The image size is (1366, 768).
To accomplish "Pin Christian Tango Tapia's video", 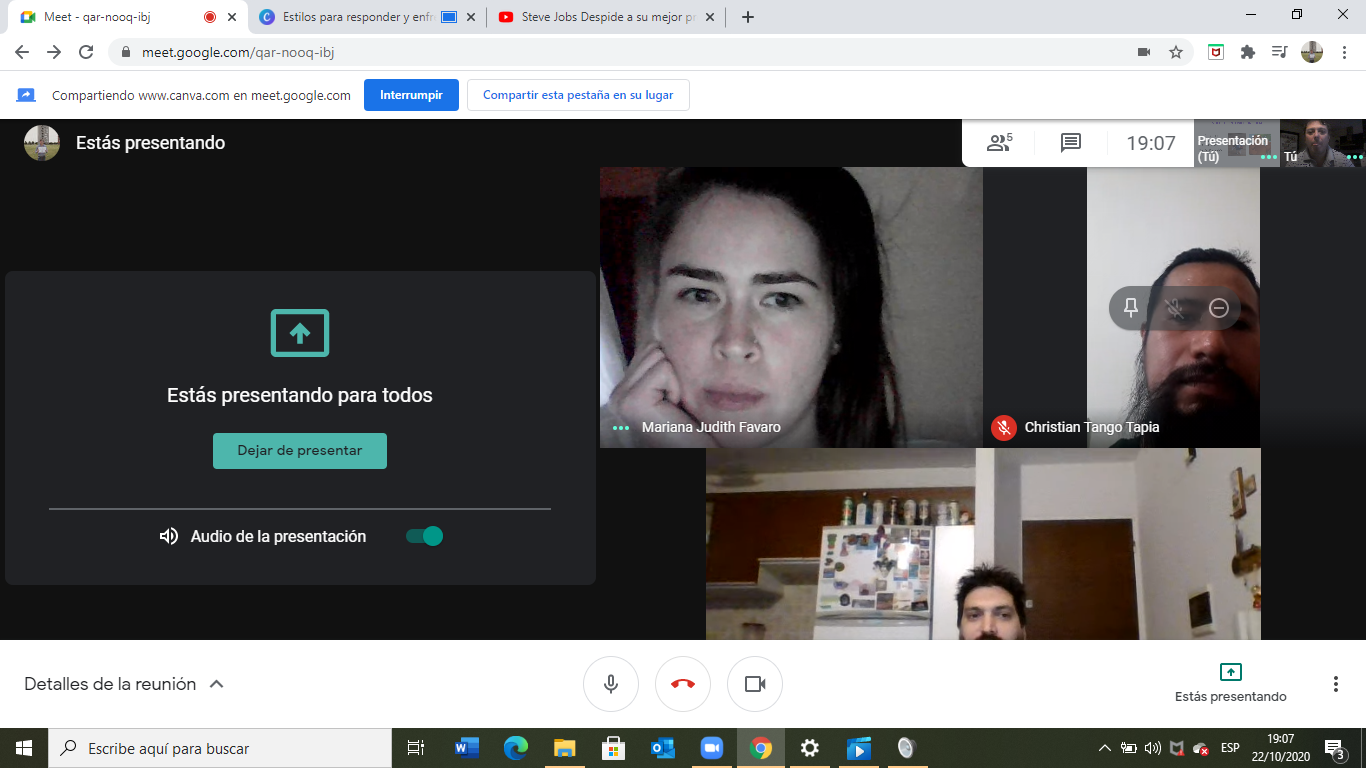I will tap(1131, 308).
